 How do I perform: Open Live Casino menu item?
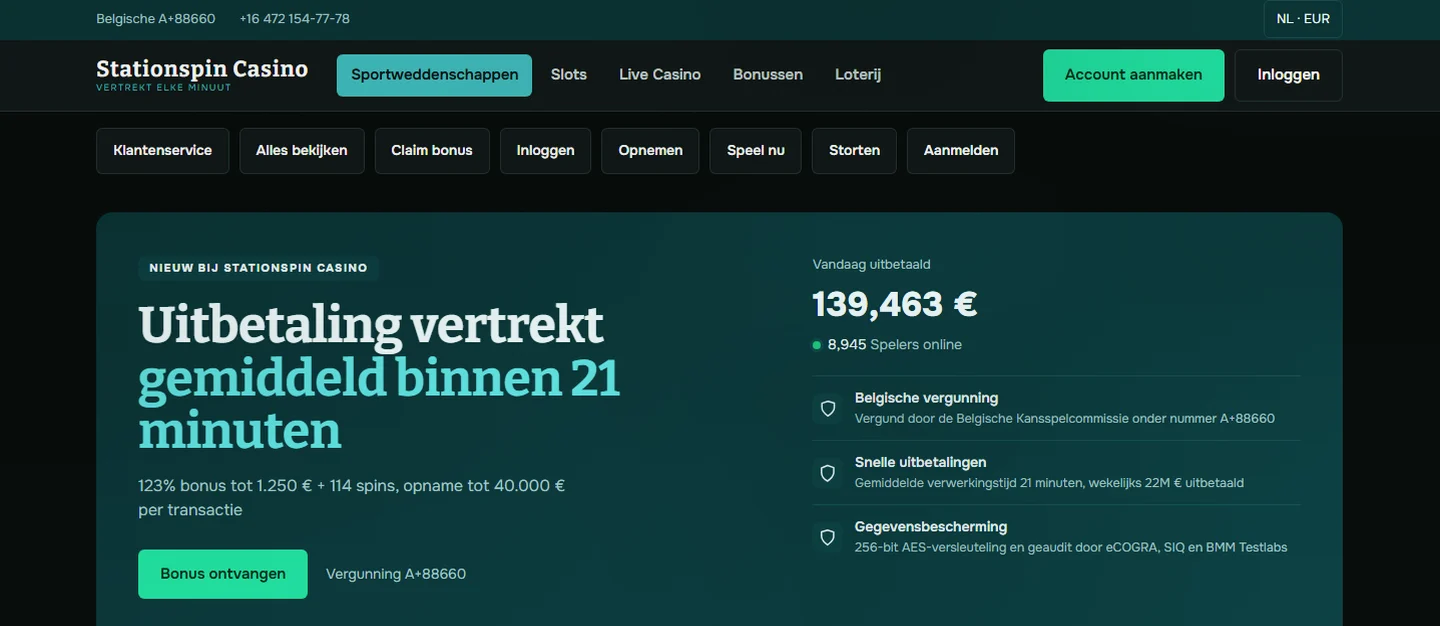tap(660, 75)
